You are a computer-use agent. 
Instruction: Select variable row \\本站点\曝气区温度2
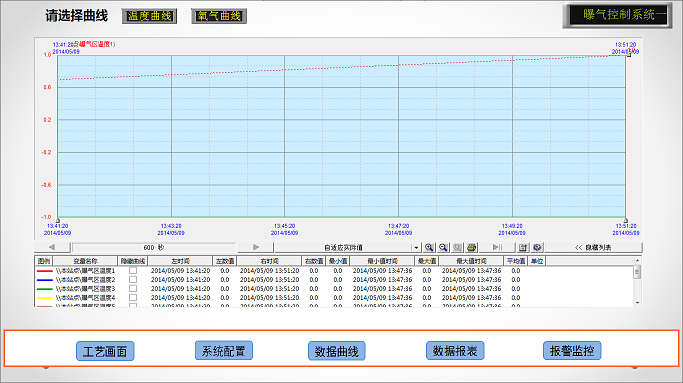coord(334,280)
